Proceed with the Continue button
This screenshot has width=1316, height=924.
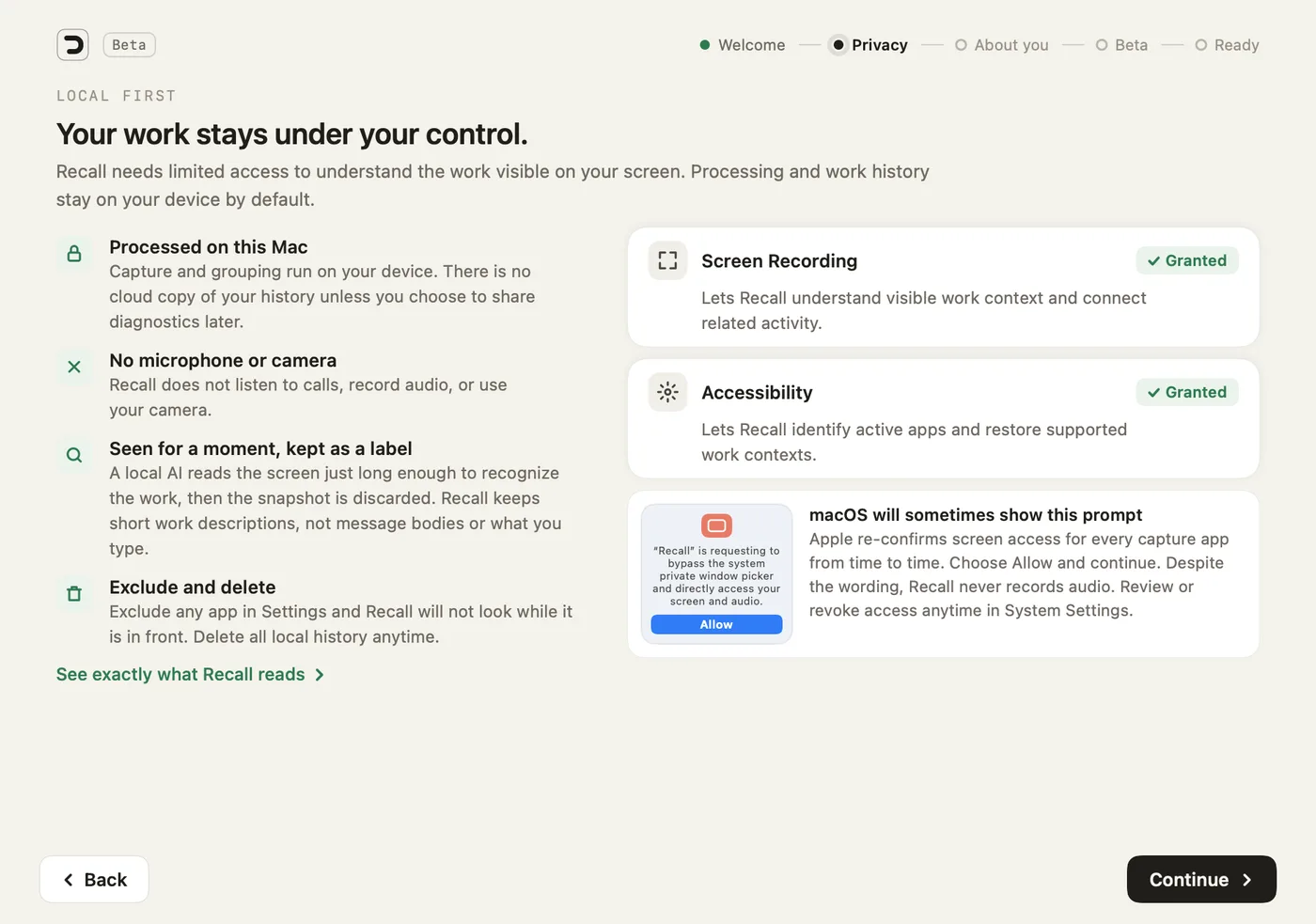pos(1201,880)
